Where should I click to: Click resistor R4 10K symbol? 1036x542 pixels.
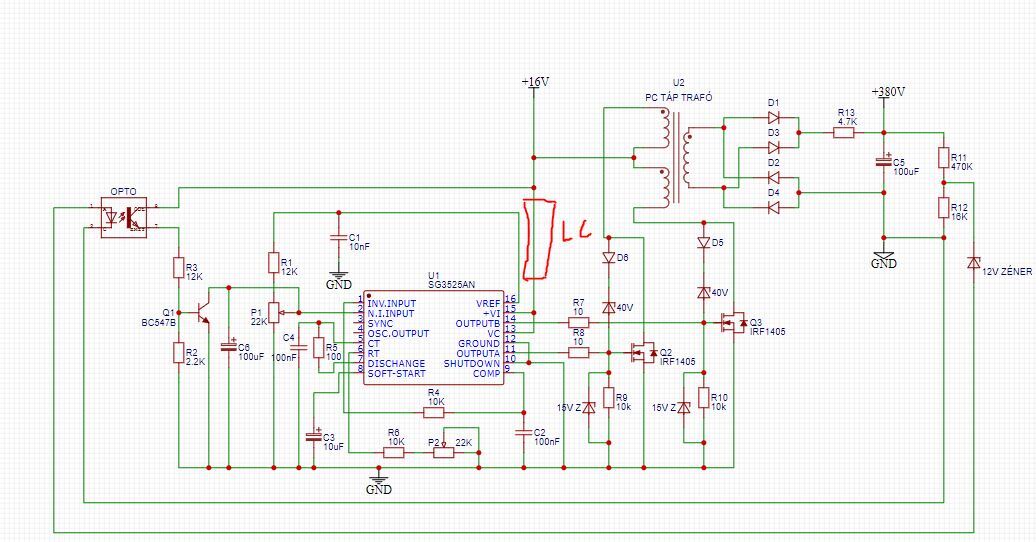(433, 412)
